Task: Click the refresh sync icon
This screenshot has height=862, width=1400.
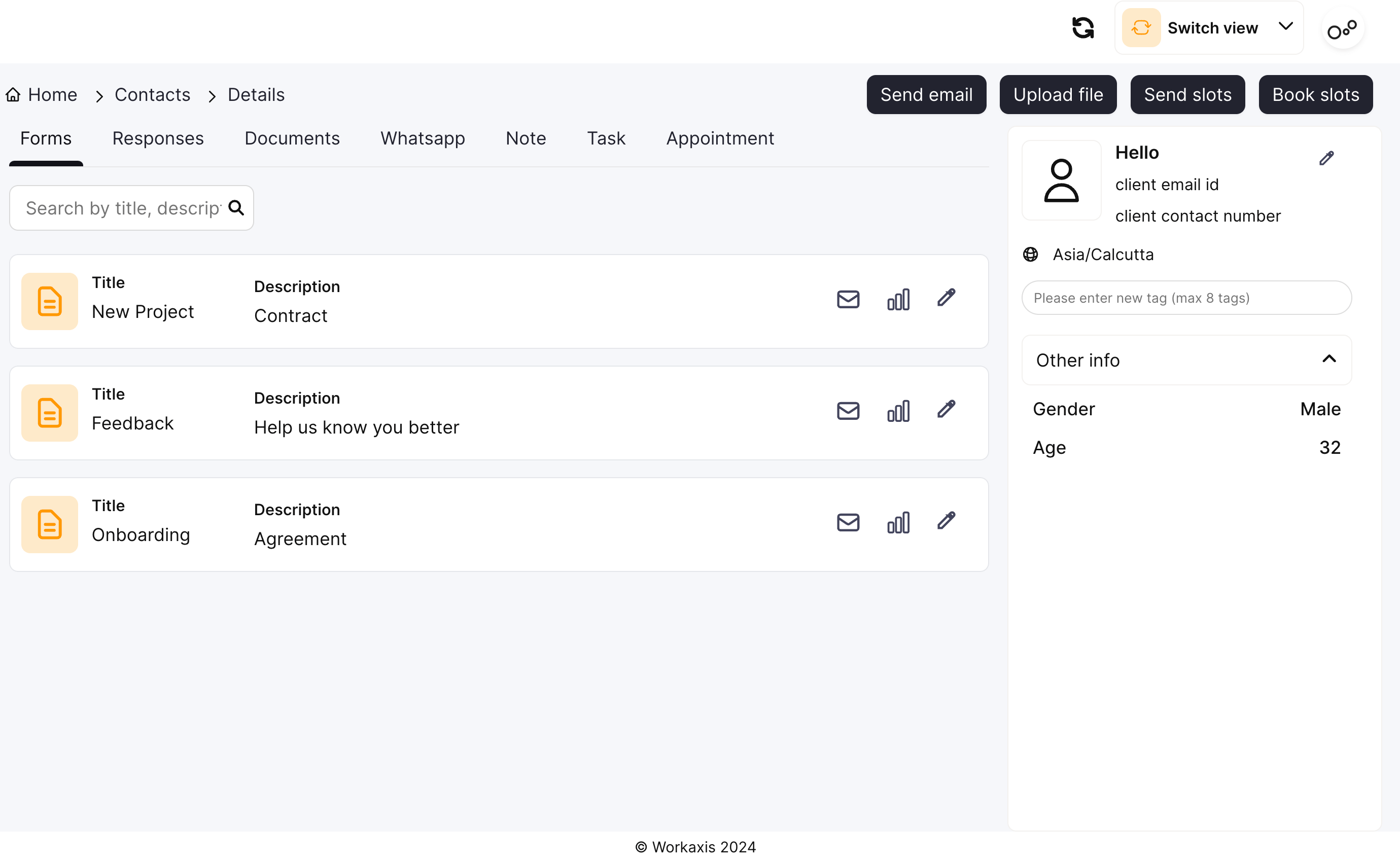Action: [1082, 28]
